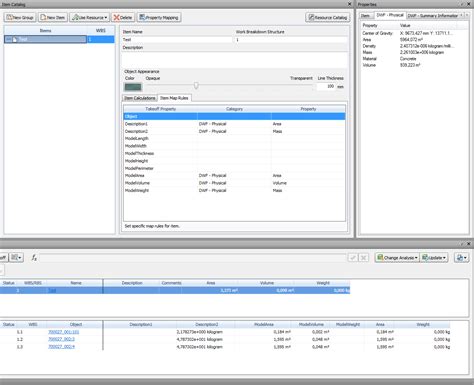Open the object color swatch
474x385 pixels.
tap(133, 87)
